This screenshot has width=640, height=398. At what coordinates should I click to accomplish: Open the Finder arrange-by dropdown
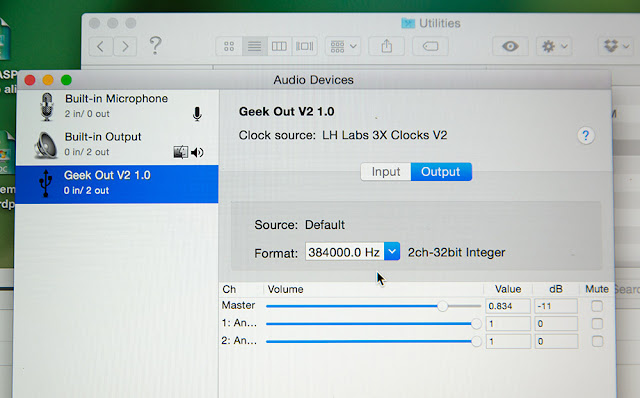[x=343, y=46]
